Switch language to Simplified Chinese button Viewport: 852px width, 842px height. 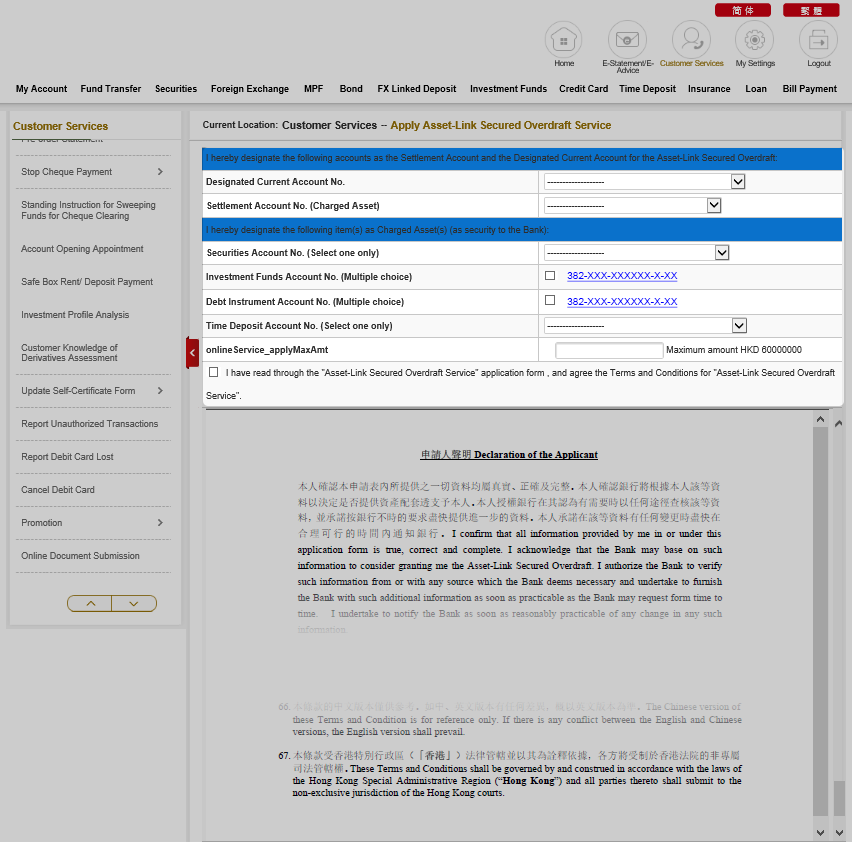(743, 10)
